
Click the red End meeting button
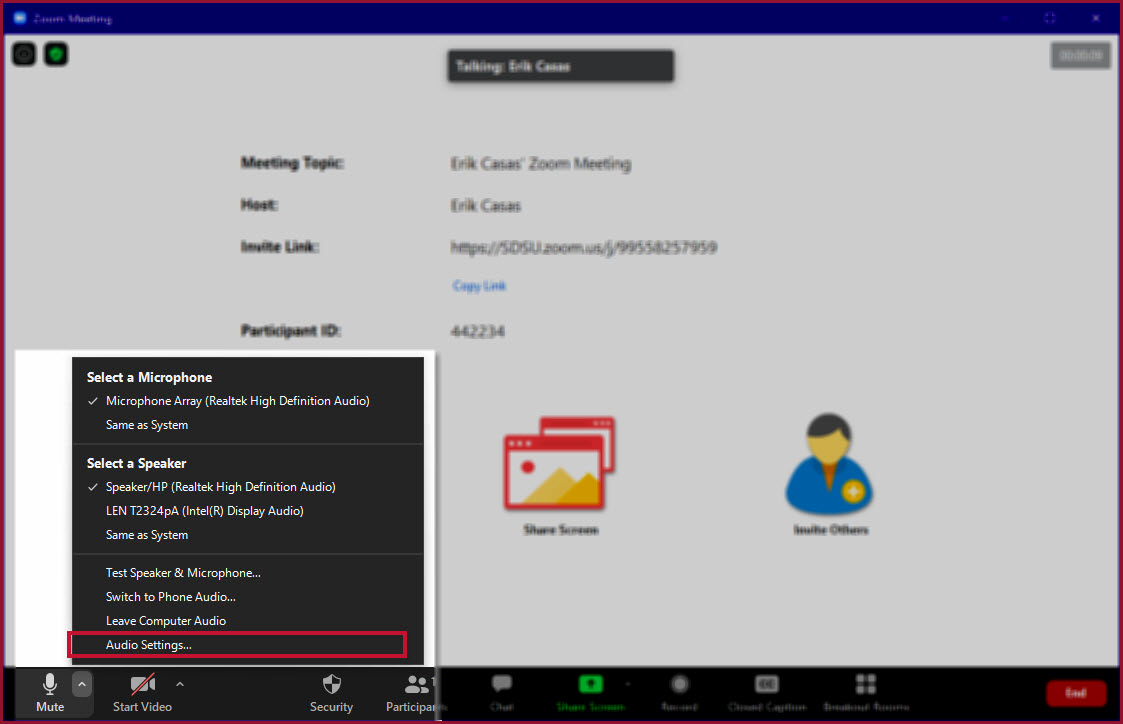click(1076, 693)
